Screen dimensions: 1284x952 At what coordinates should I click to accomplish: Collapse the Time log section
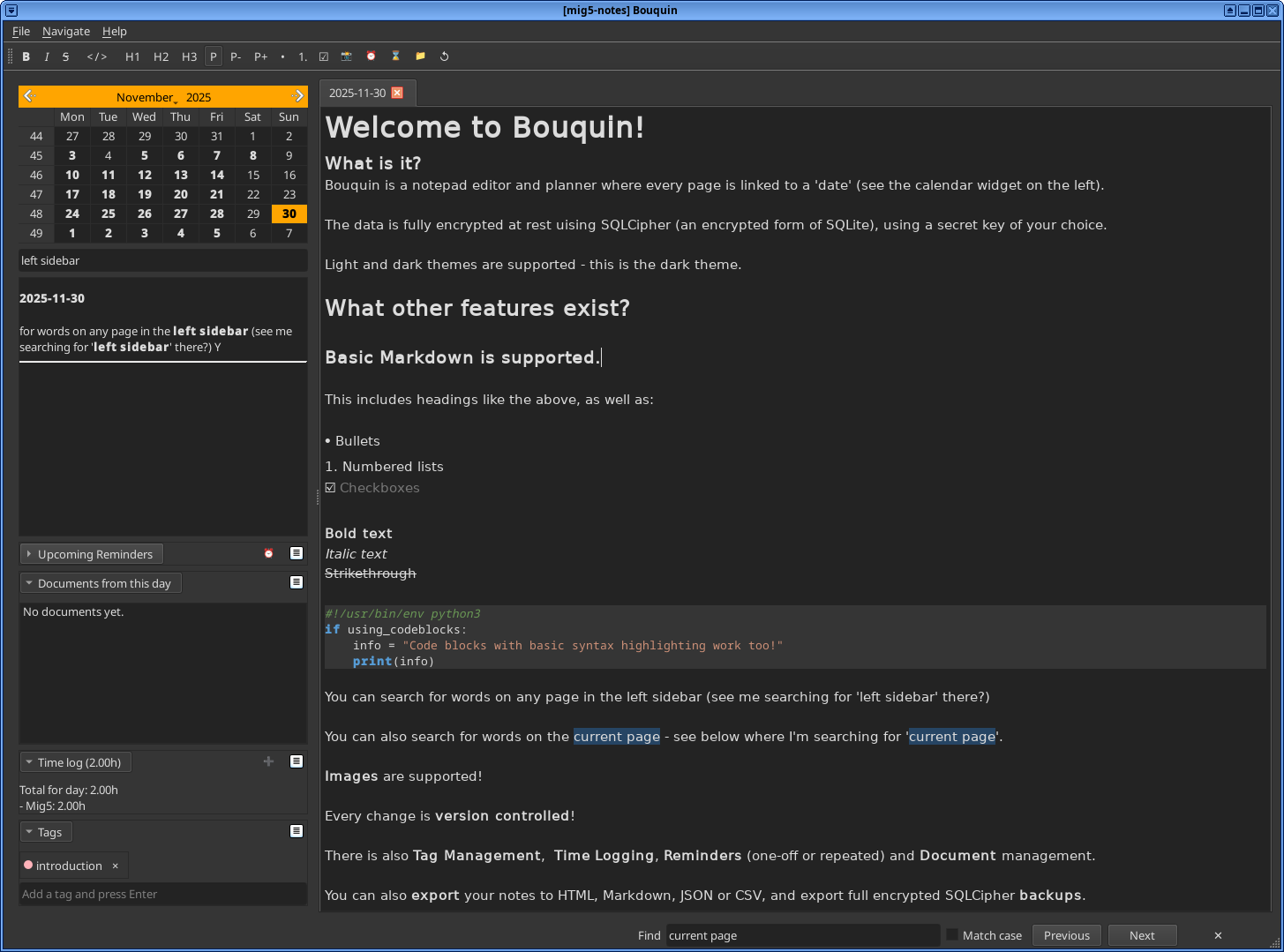coord(75,762)
